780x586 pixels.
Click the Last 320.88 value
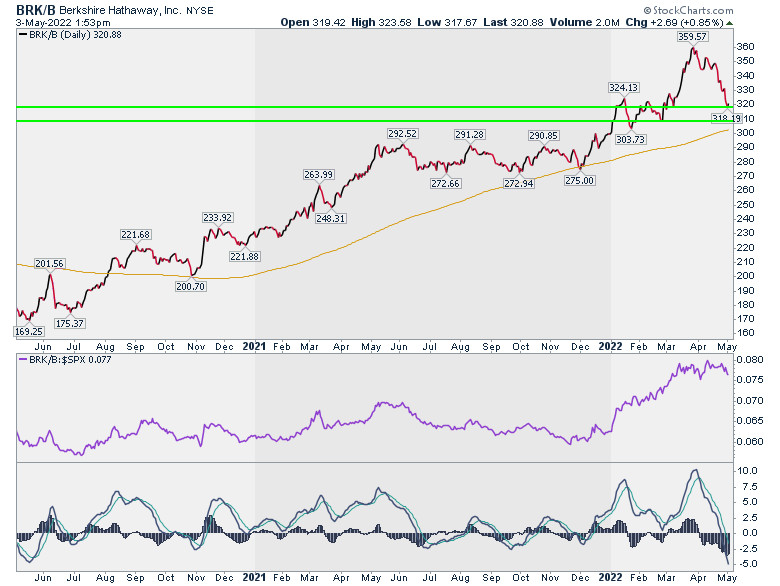point(513,22)
